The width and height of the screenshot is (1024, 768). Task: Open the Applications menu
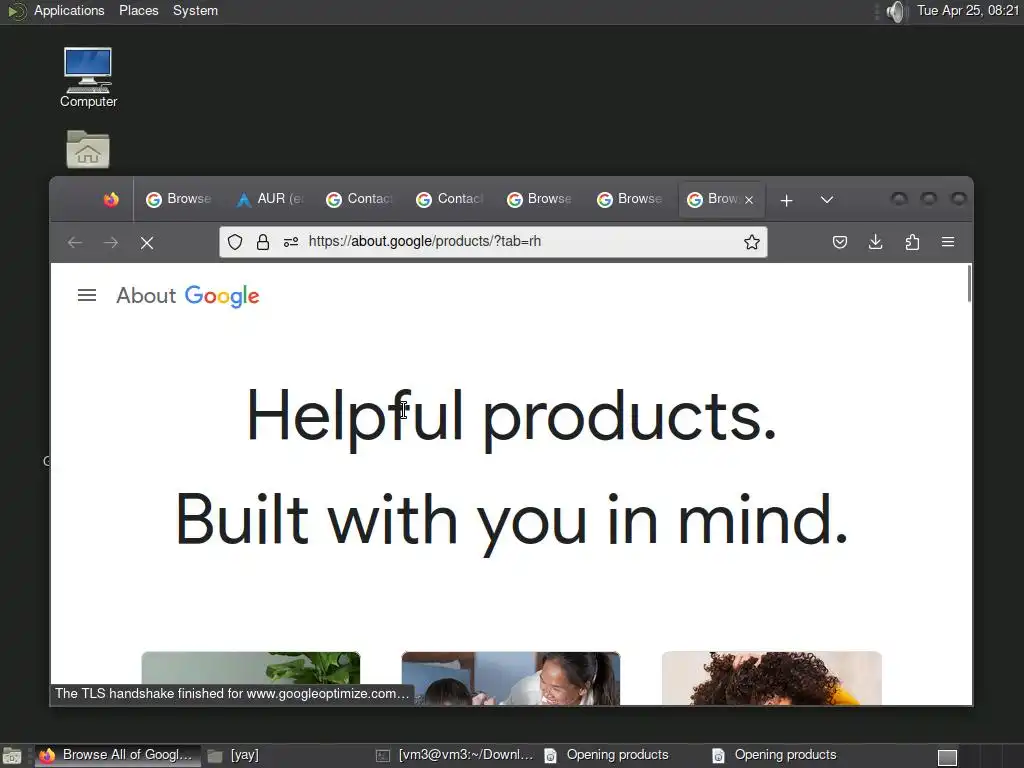point(69,10)
